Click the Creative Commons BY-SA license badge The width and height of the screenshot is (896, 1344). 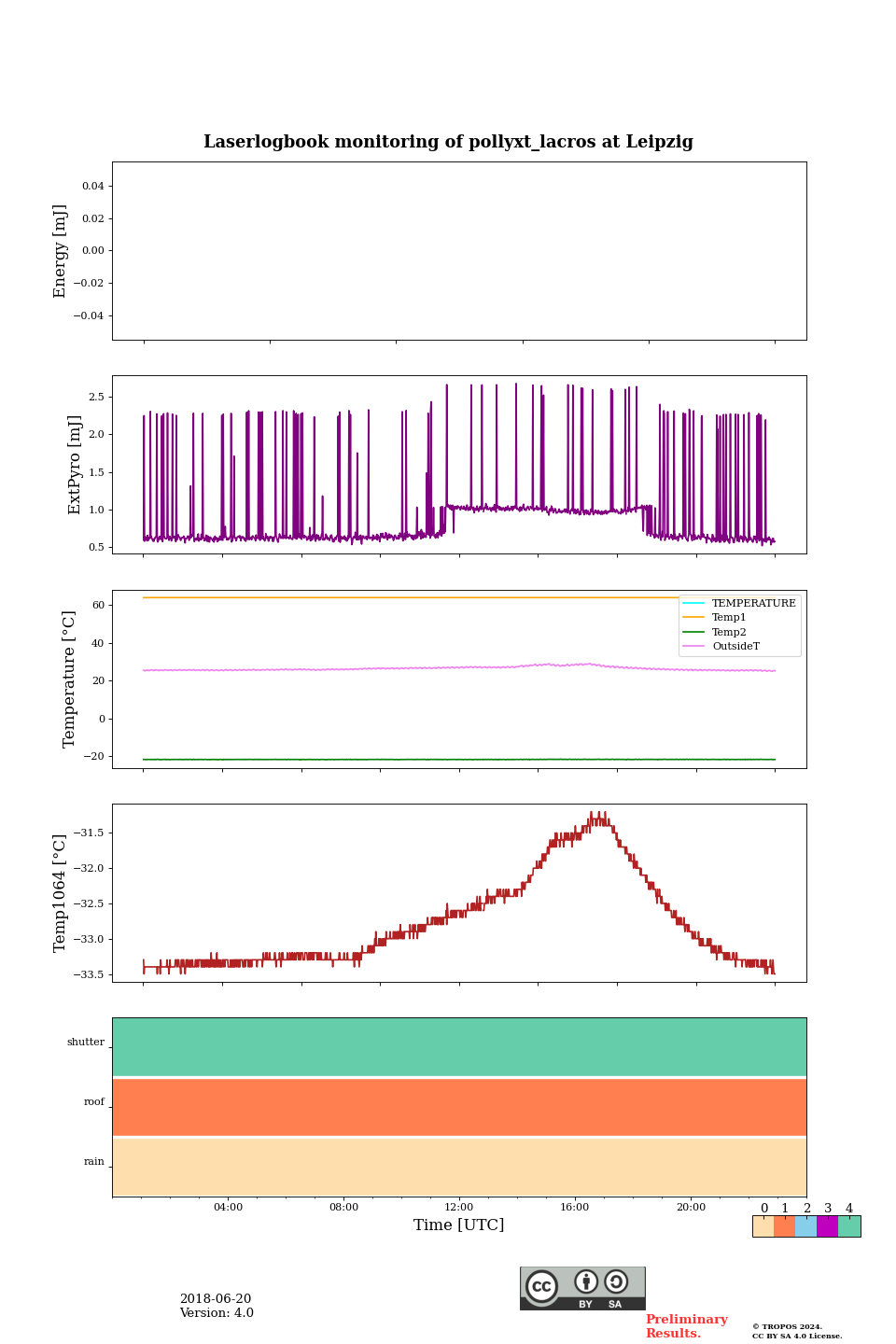click(x=582, y=1288)
